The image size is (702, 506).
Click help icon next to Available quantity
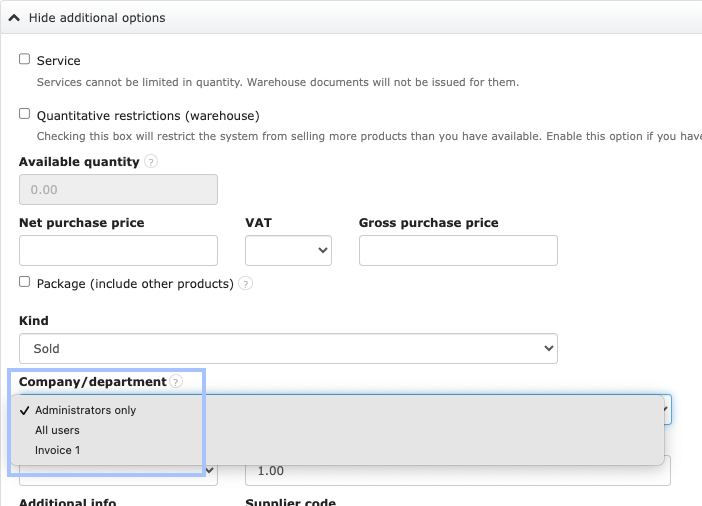point(151,161)
